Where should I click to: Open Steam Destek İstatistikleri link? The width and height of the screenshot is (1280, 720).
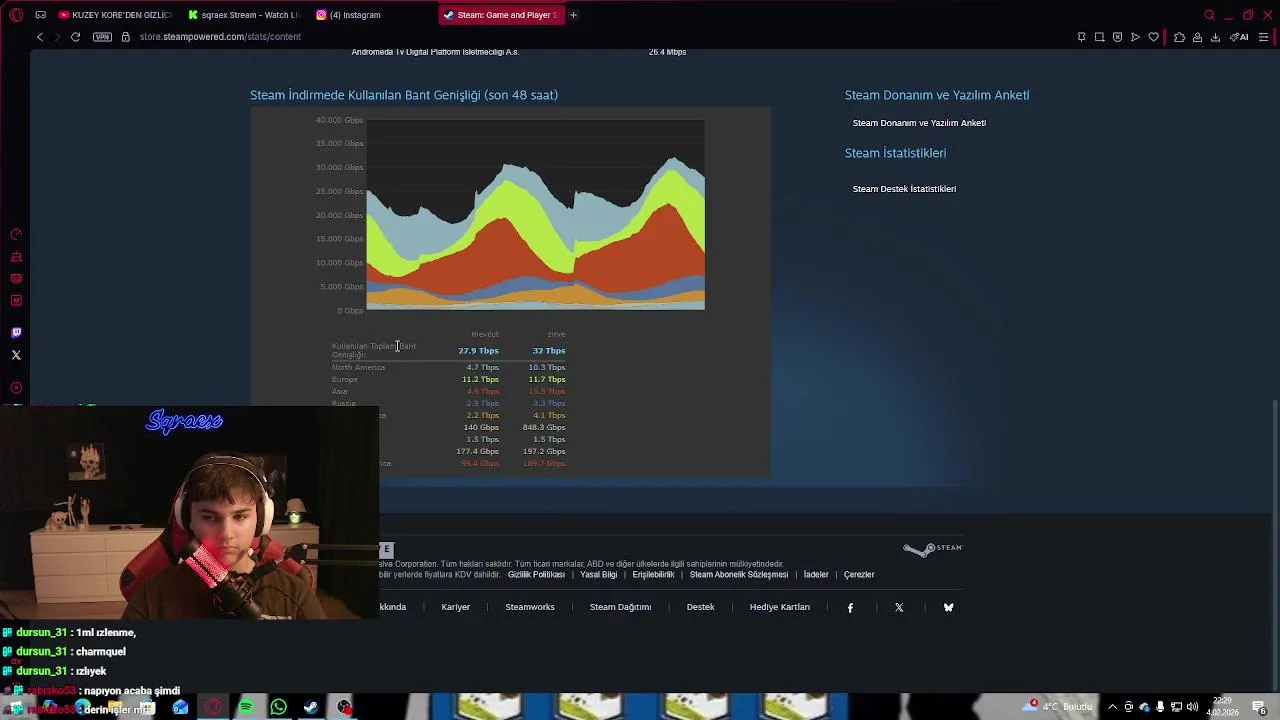coord(904,189)
